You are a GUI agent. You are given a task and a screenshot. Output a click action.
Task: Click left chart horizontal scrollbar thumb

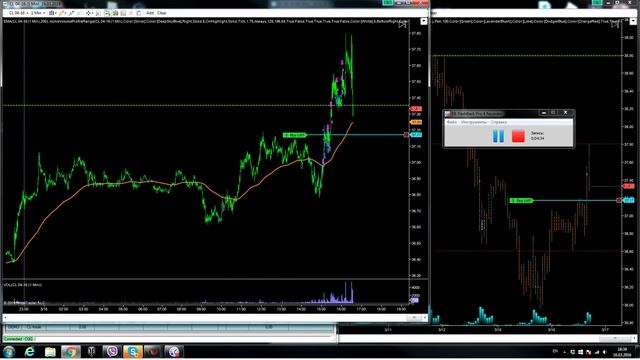413,318
